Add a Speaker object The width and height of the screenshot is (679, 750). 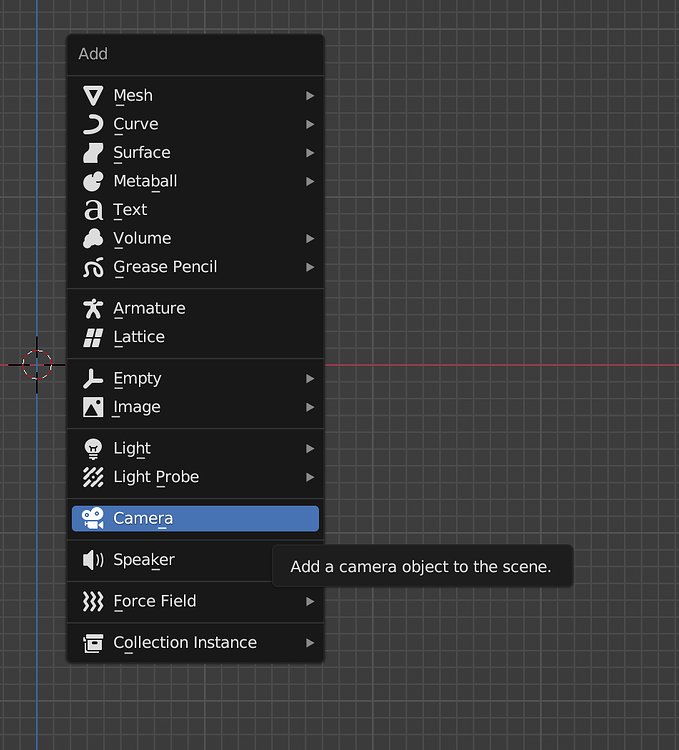[195, 560]
